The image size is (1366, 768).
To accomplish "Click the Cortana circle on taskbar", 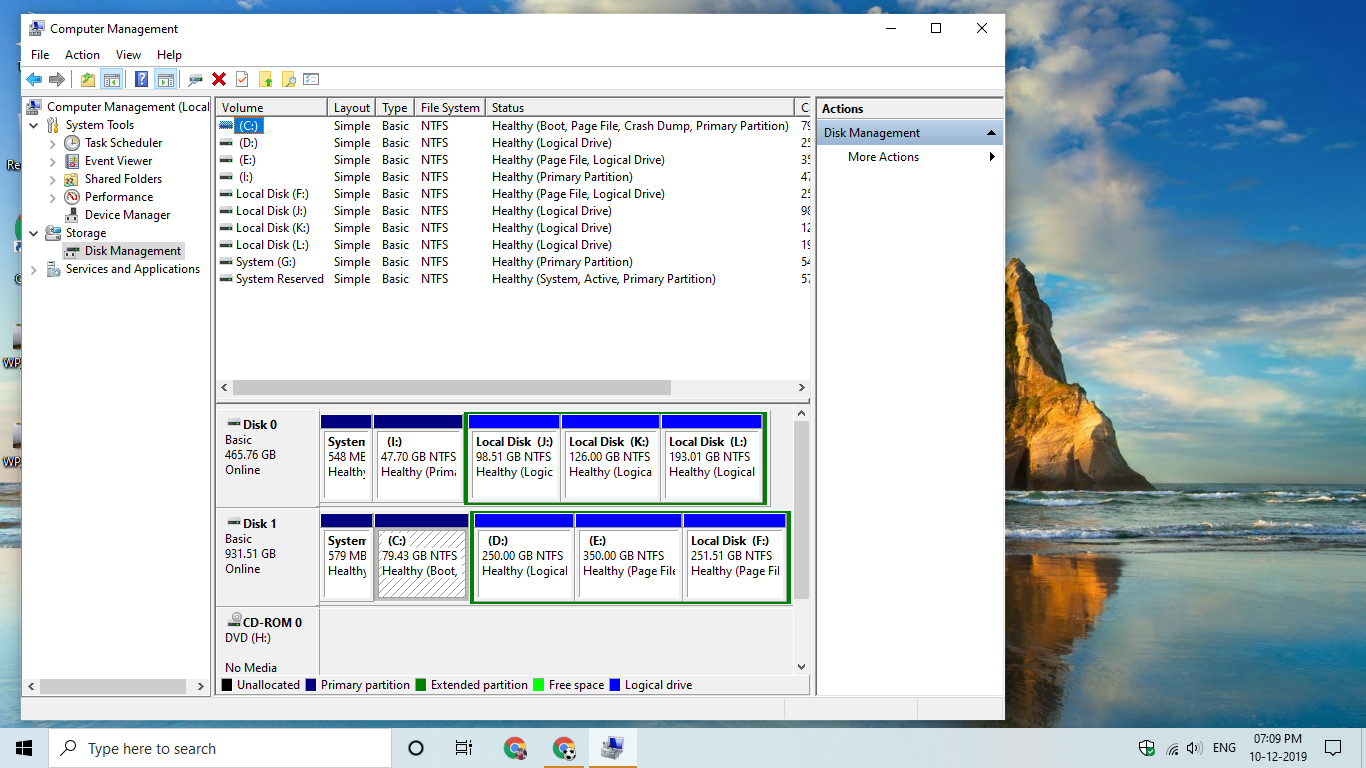I will [416, 748].
